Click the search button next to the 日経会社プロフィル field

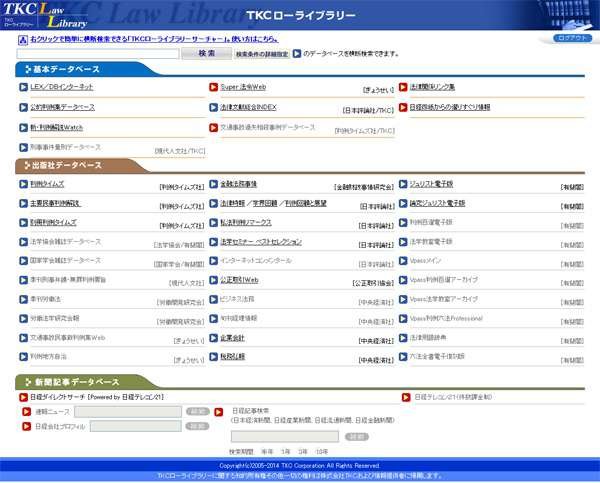point(197,426)
